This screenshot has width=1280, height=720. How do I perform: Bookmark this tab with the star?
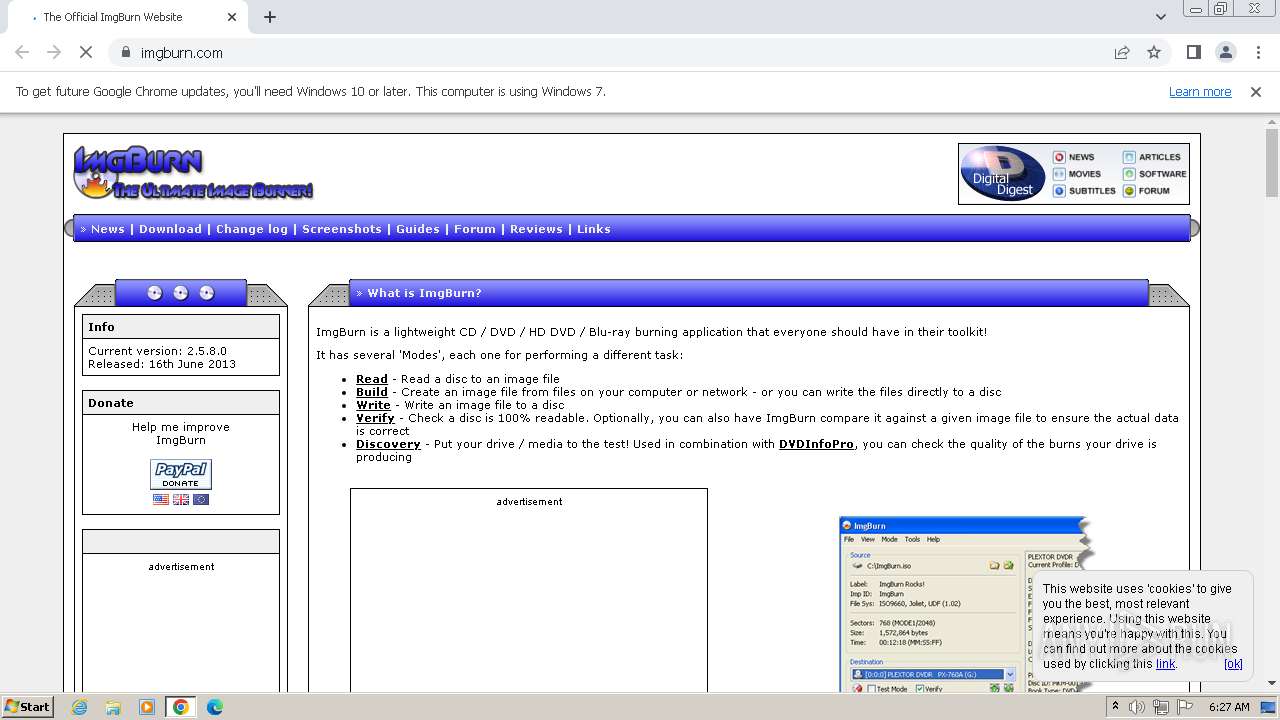(1154, 52)
